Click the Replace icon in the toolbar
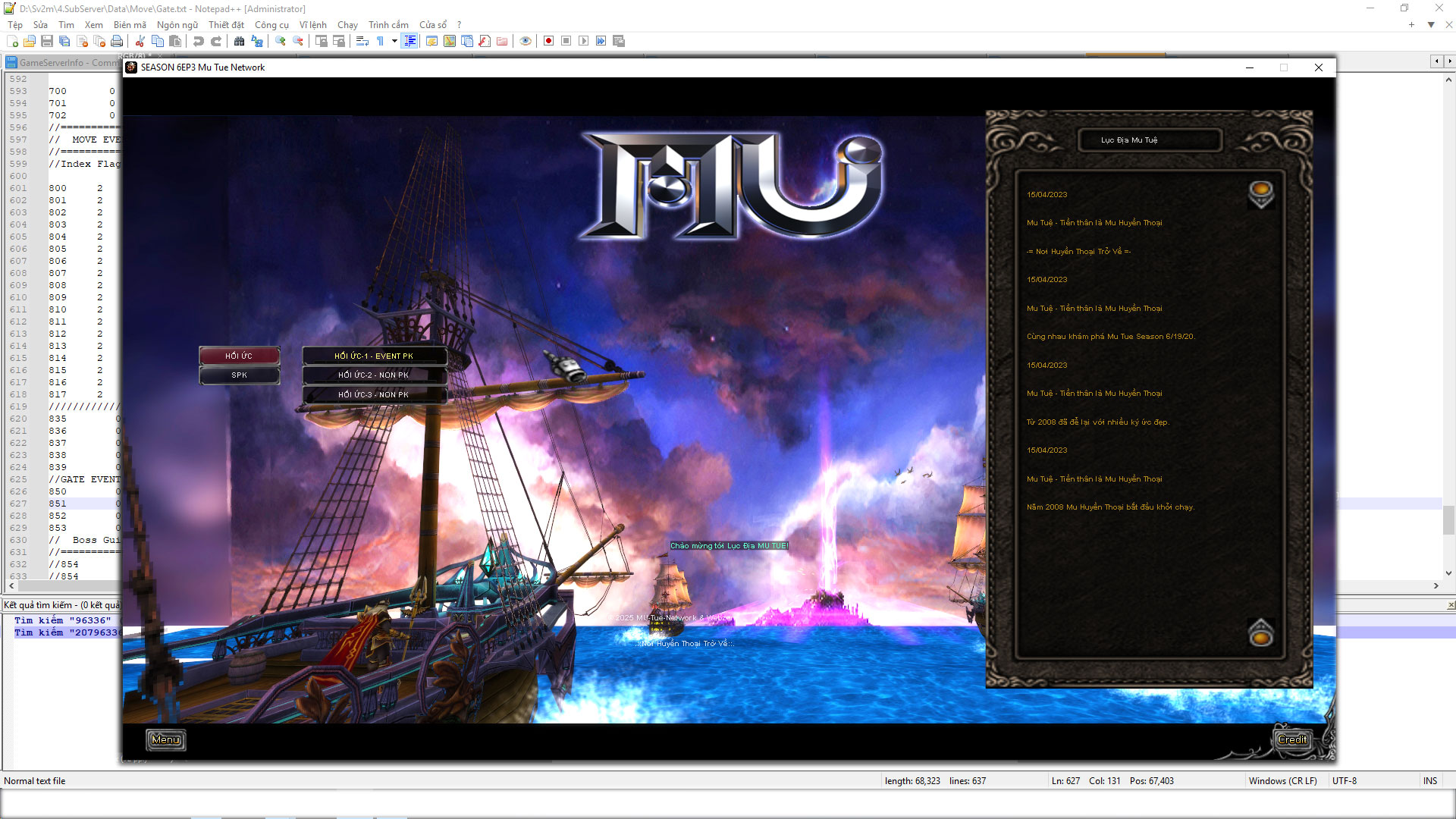The width and height of the screenshot is (1456, 819). [257, 41]
